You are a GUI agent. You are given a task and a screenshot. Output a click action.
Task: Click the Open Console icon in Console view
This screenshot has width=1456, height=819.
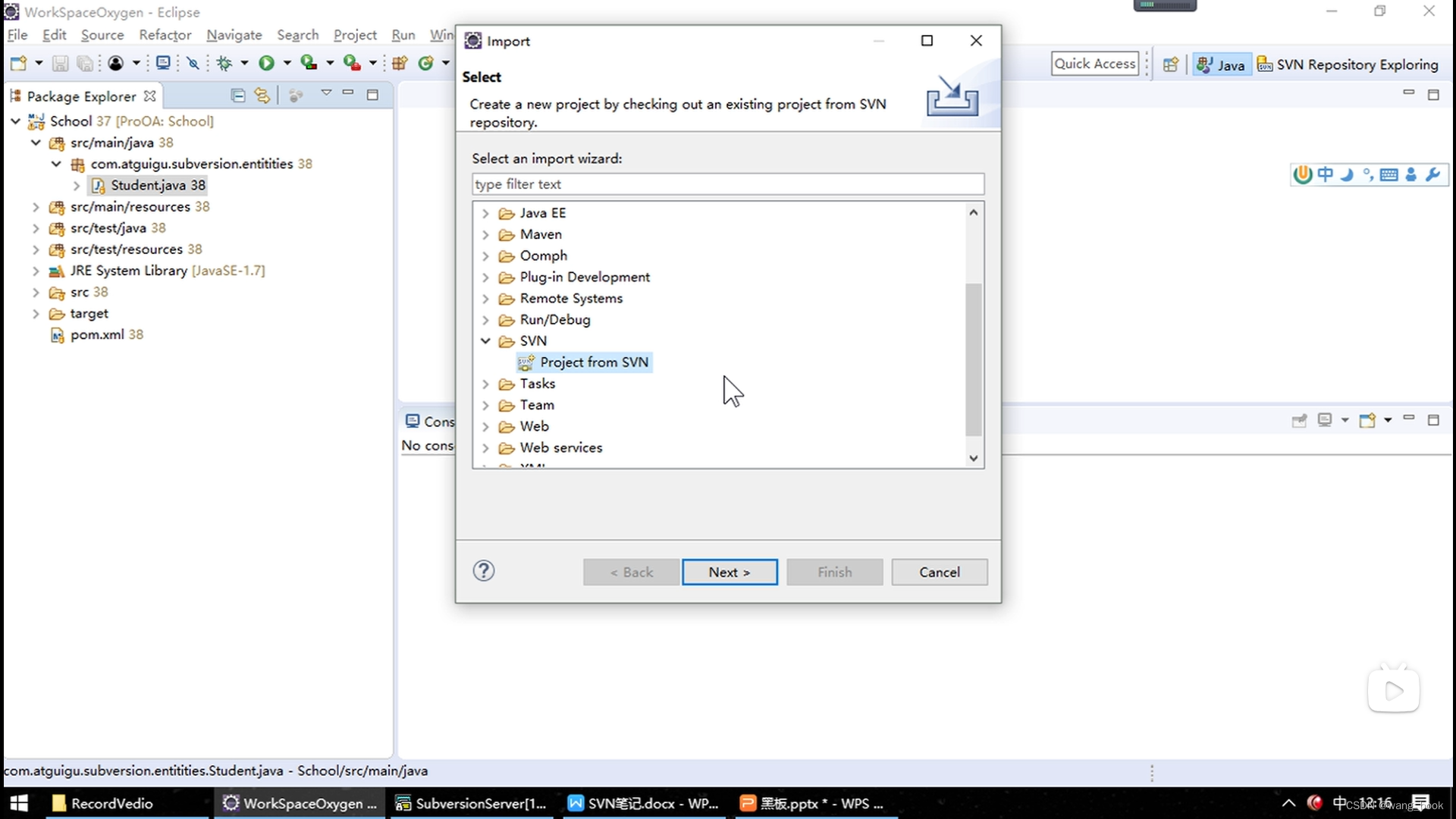pyautogui.click(x=1367, y=420)
